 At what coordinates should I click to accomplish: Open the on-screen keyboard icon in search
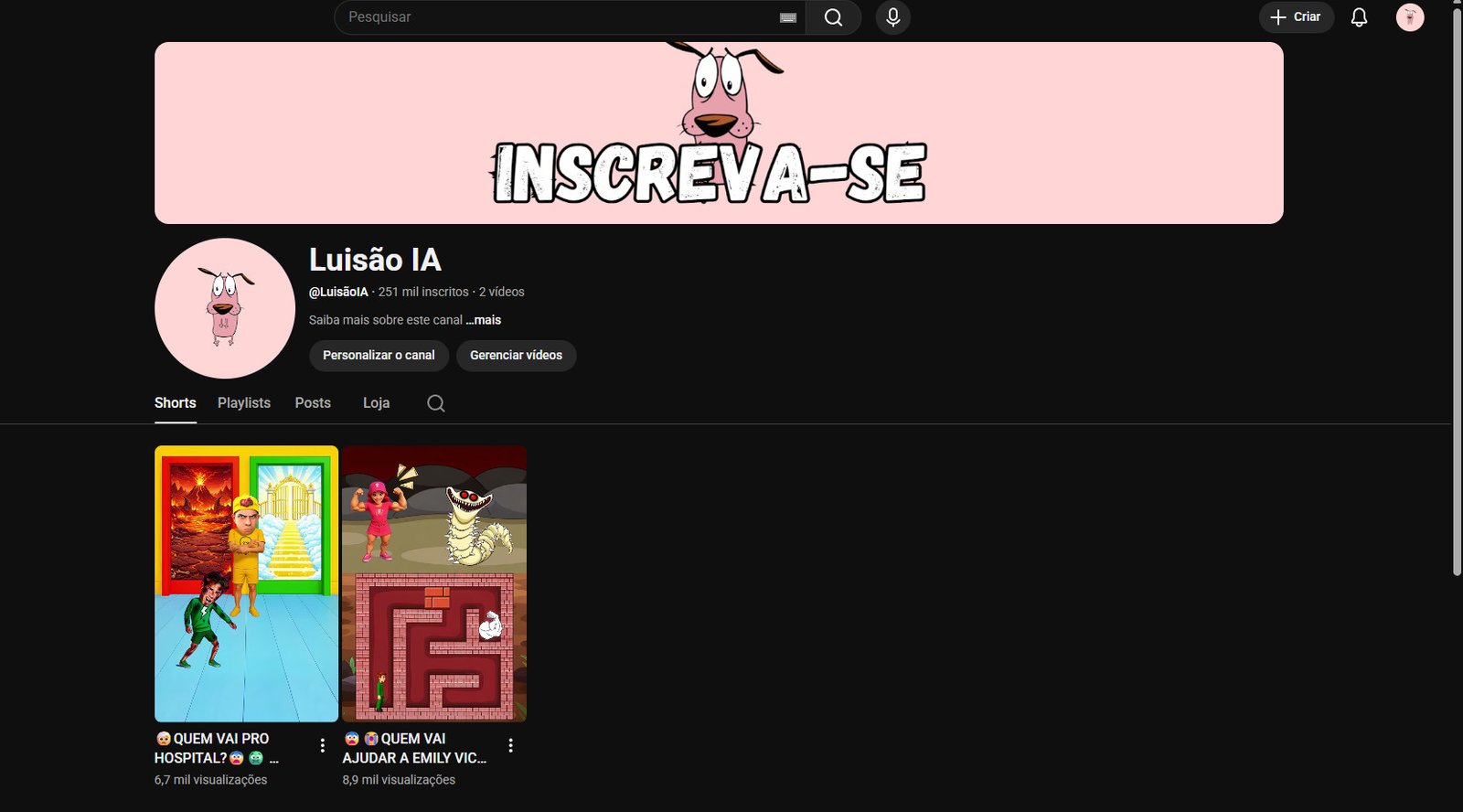tap(788, 17)
